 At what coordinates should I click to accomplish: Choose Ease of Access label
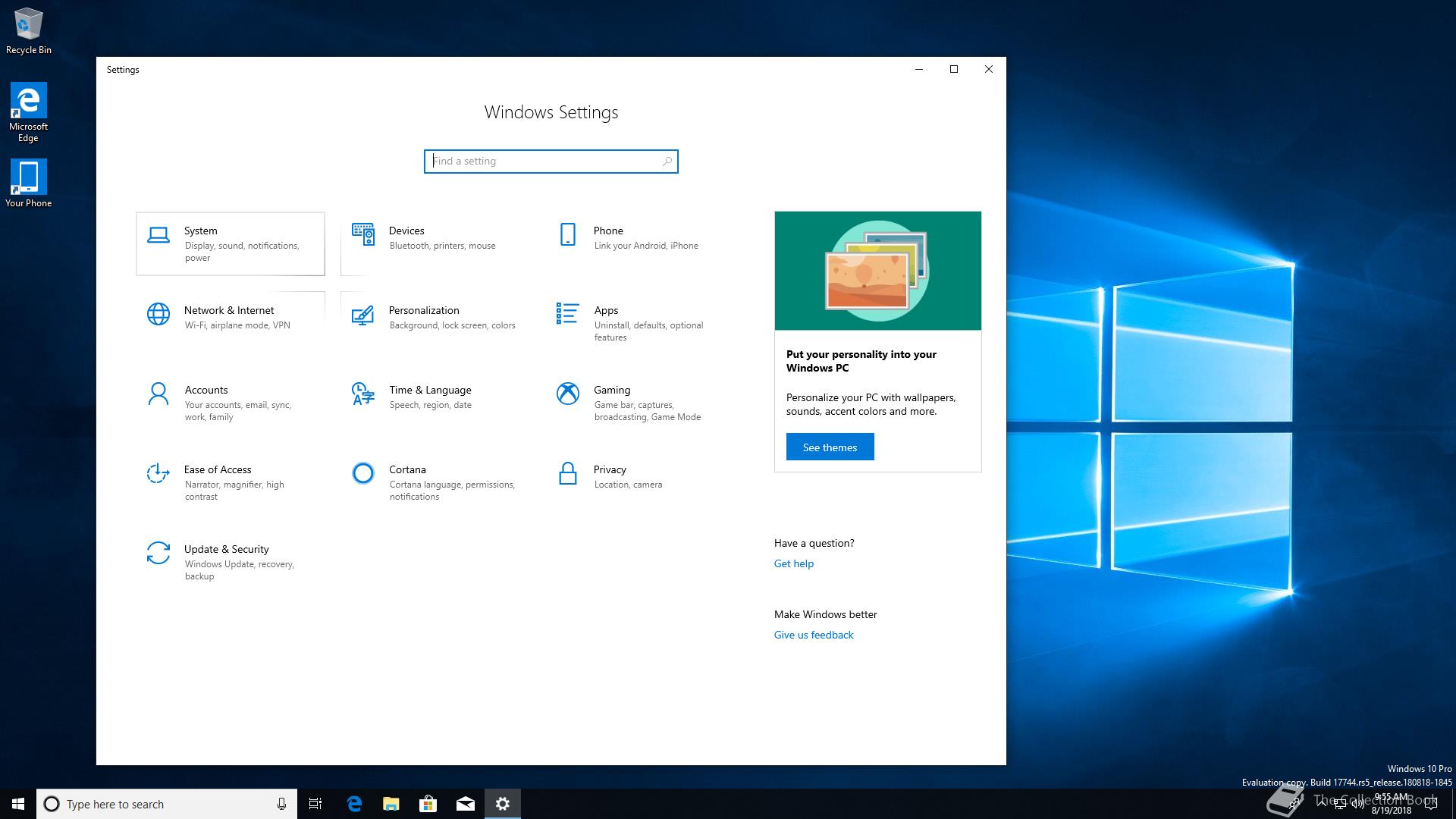click(x=218, y=469)
